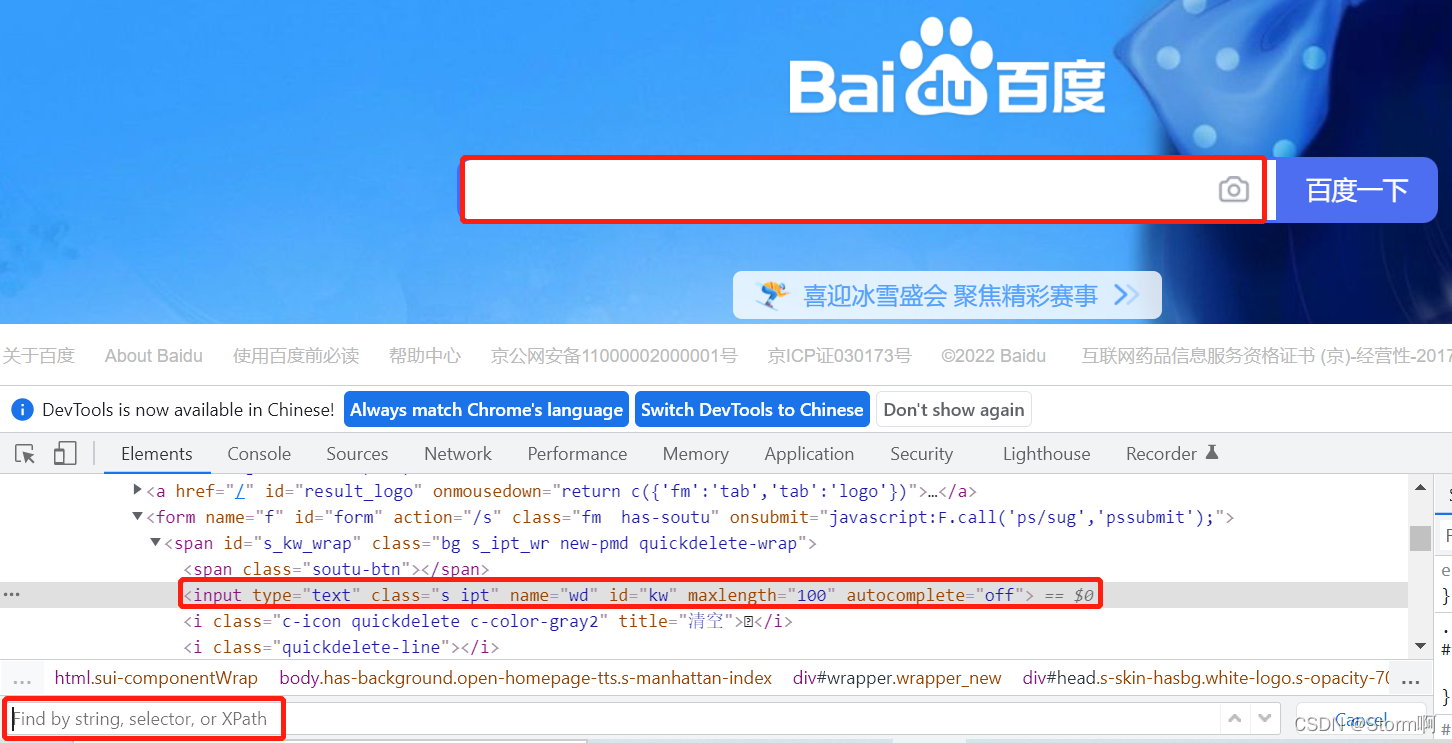Open the Security tab
Screen dimensions: 1452x743
pos(921,454)
